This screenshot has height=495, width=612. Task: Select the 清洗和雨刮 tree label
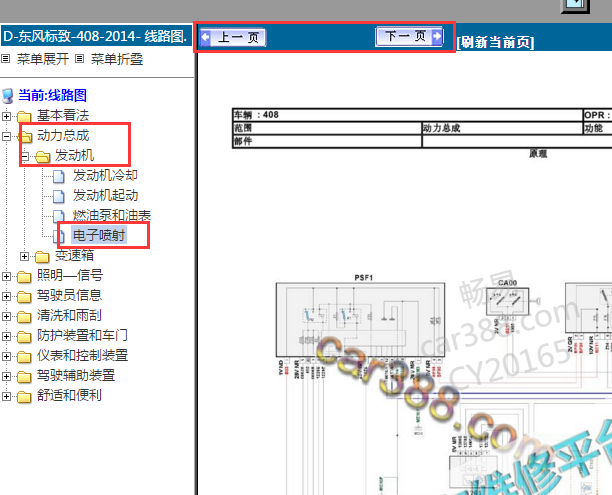pos(69,315)
